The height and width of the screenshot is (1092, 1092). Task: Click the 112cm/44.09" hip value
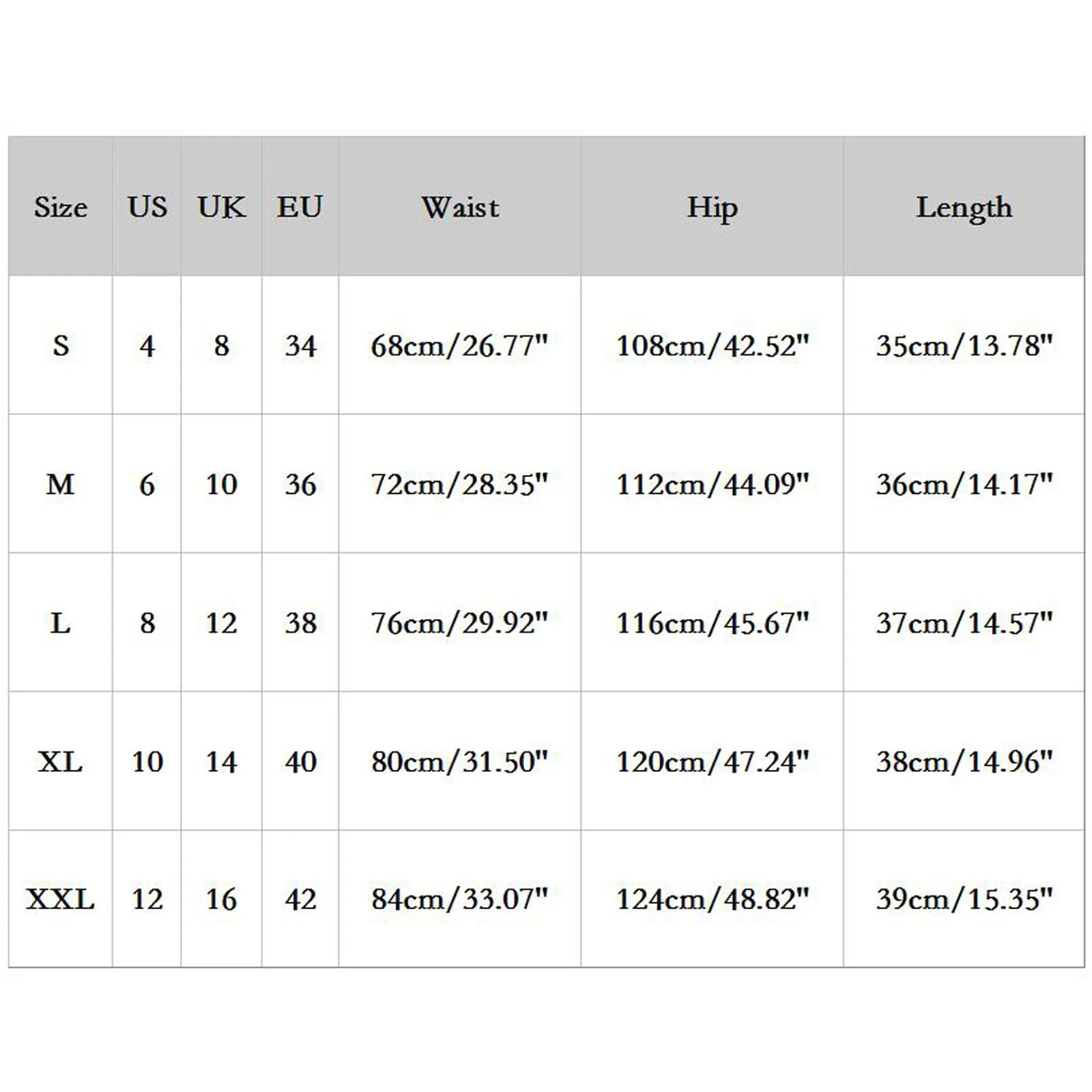[x=712, y=485]
